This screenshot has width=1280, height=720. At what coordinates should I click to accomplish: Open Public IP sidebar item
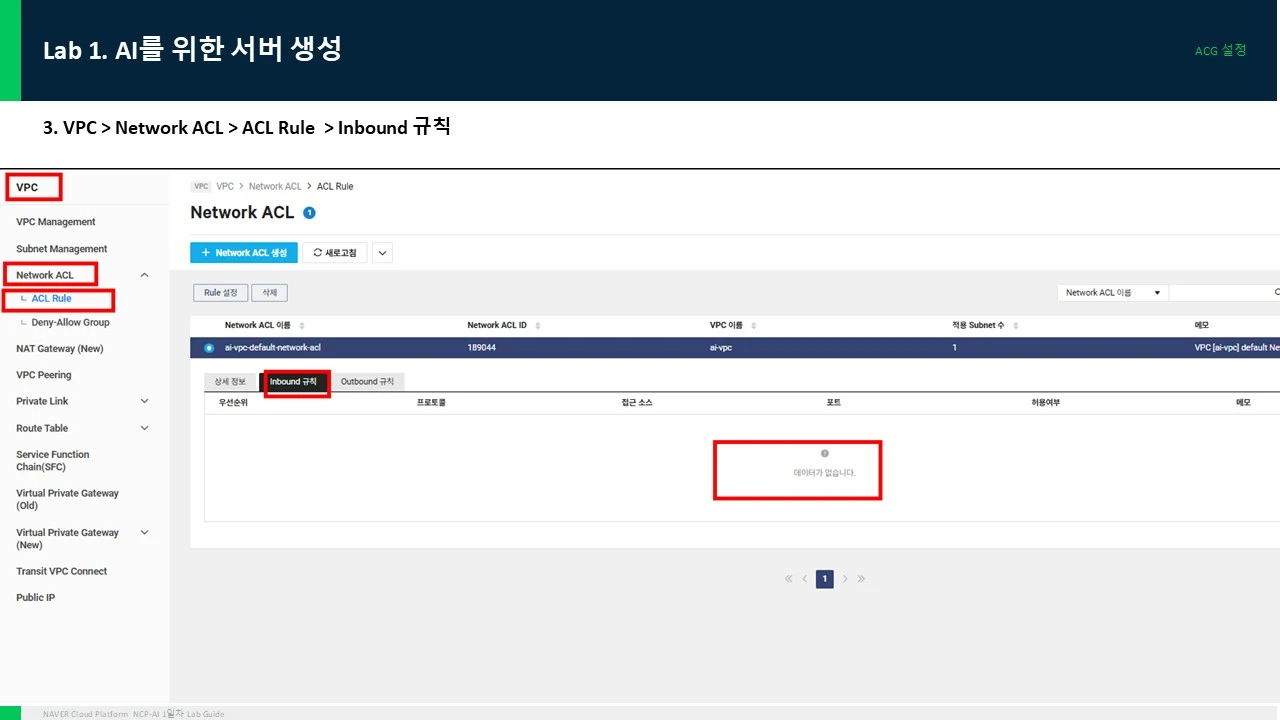tap(35, 598)
